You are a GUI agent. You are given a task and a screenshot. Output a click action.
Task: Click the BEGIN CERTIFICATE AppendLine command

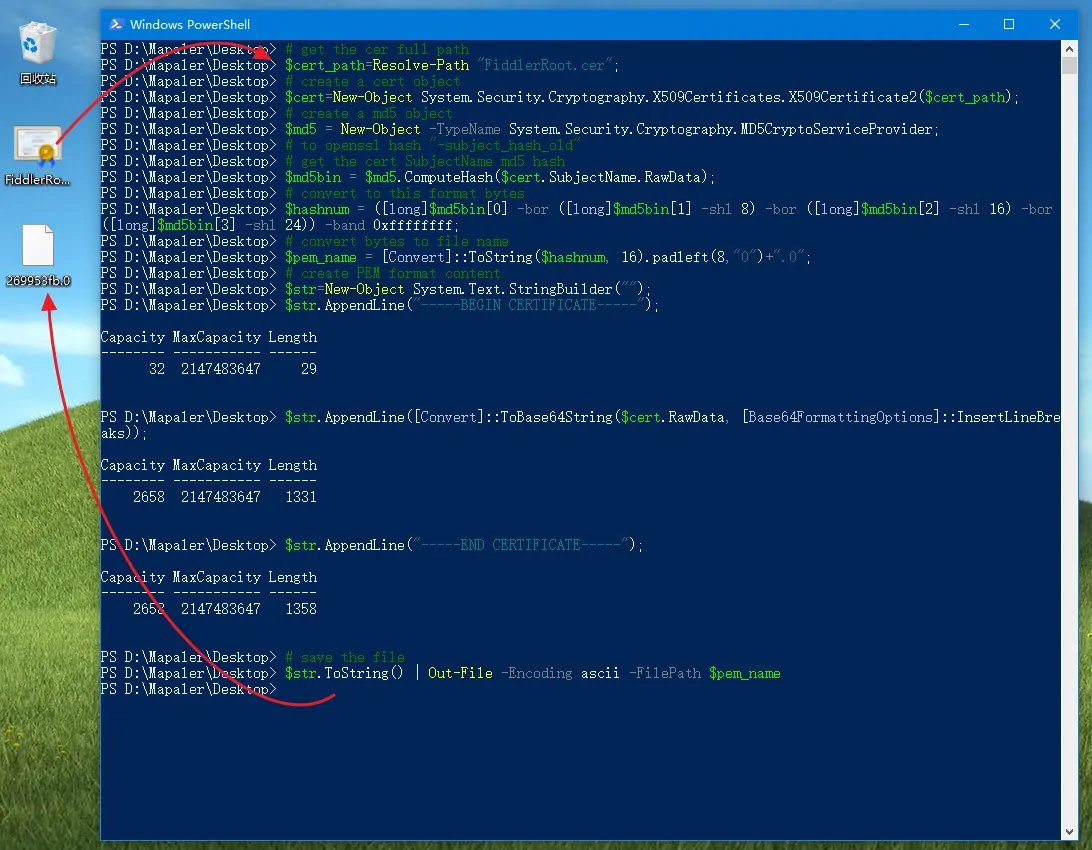click(472, 306)
